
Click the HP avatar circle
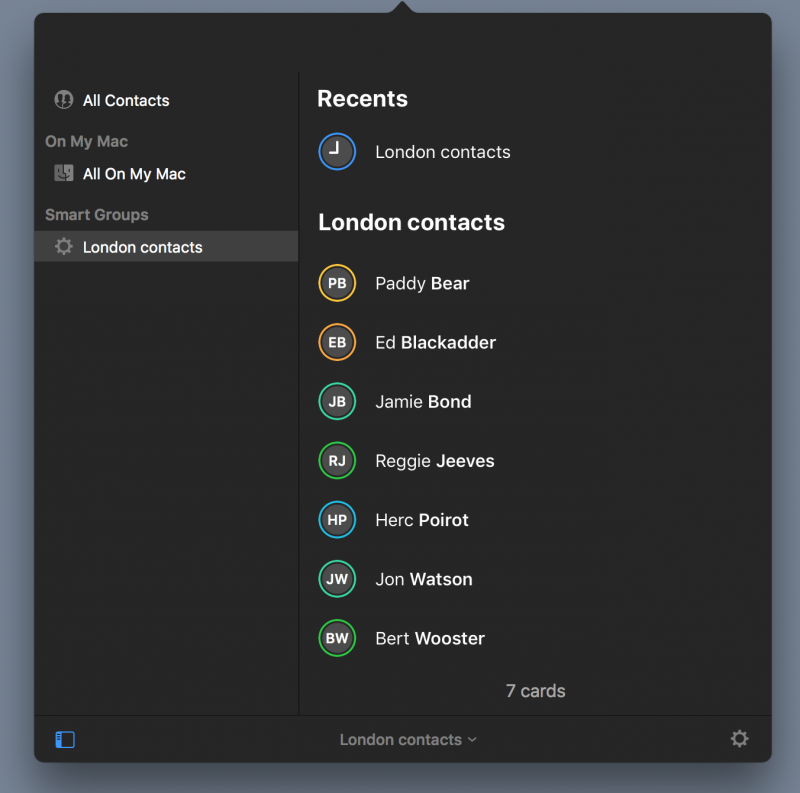pyautogui.click(x=337, y=519)
